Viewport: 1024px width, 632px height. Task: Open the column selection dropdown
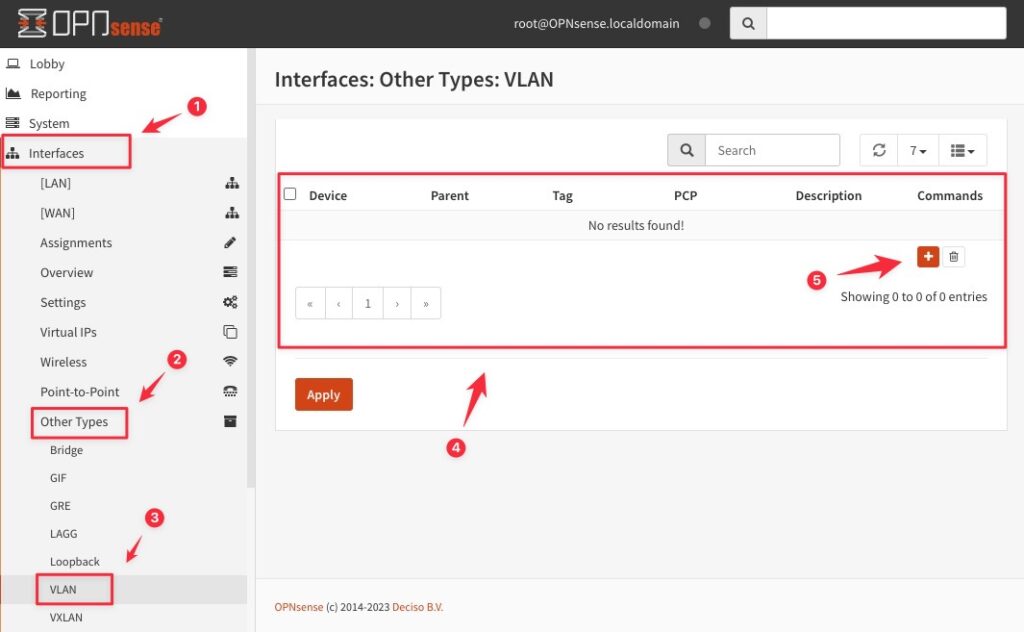(x=963, y=150)
